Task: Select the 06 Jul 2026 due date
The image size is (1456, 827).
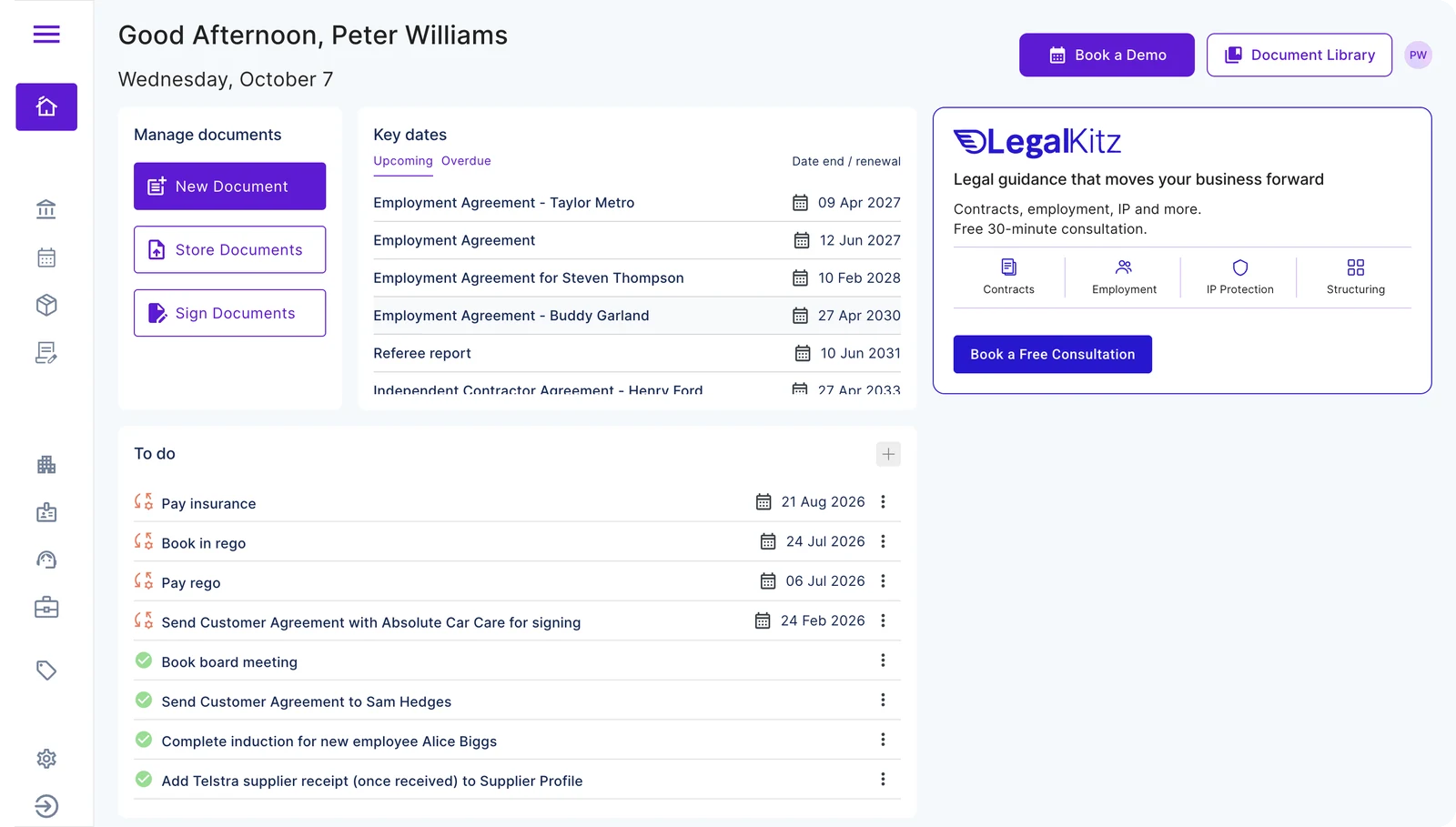Action: (x=825, y=581)
